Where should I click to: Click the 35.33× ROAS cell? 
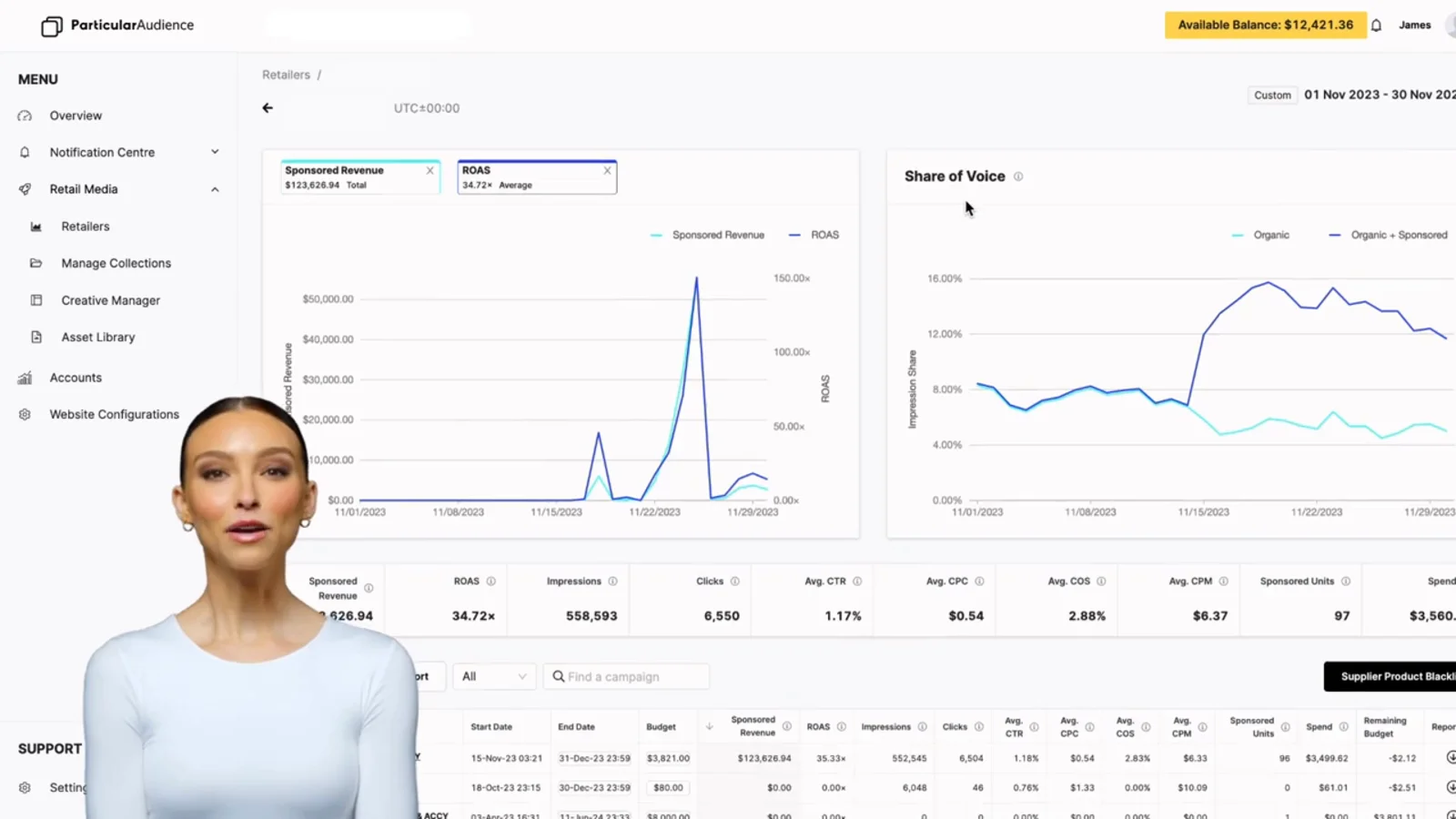point(831,758)
